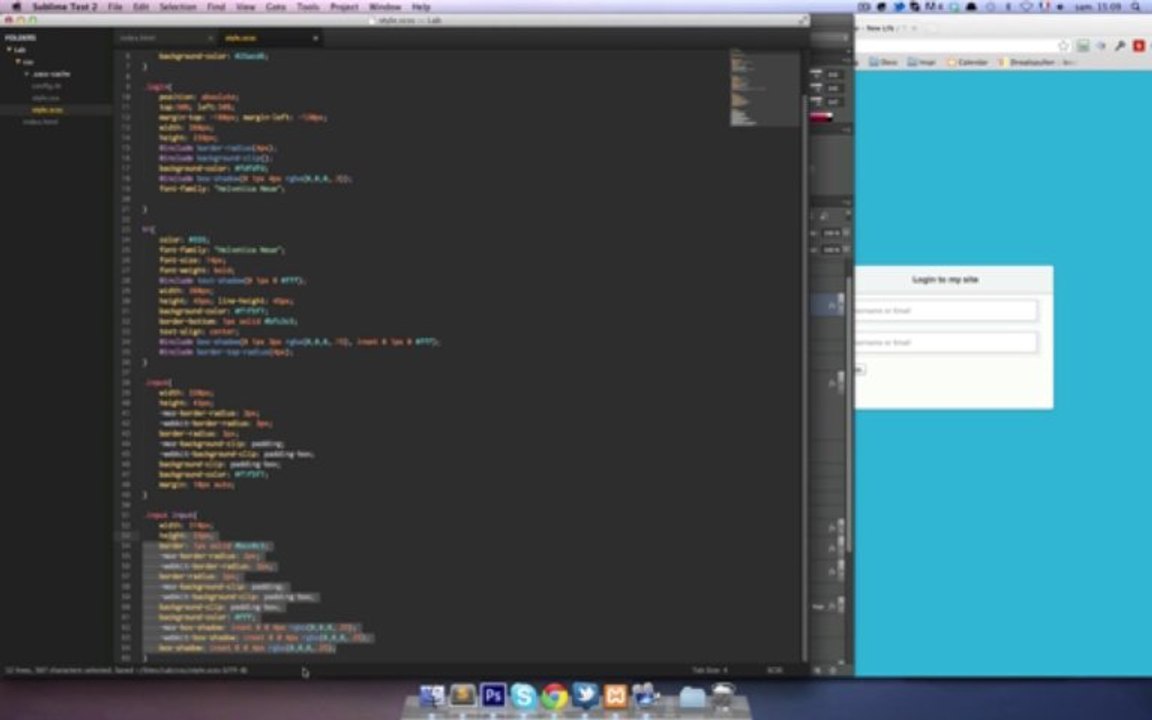Click the small login submit button
1152x720 pixels.
pos(860,370)
